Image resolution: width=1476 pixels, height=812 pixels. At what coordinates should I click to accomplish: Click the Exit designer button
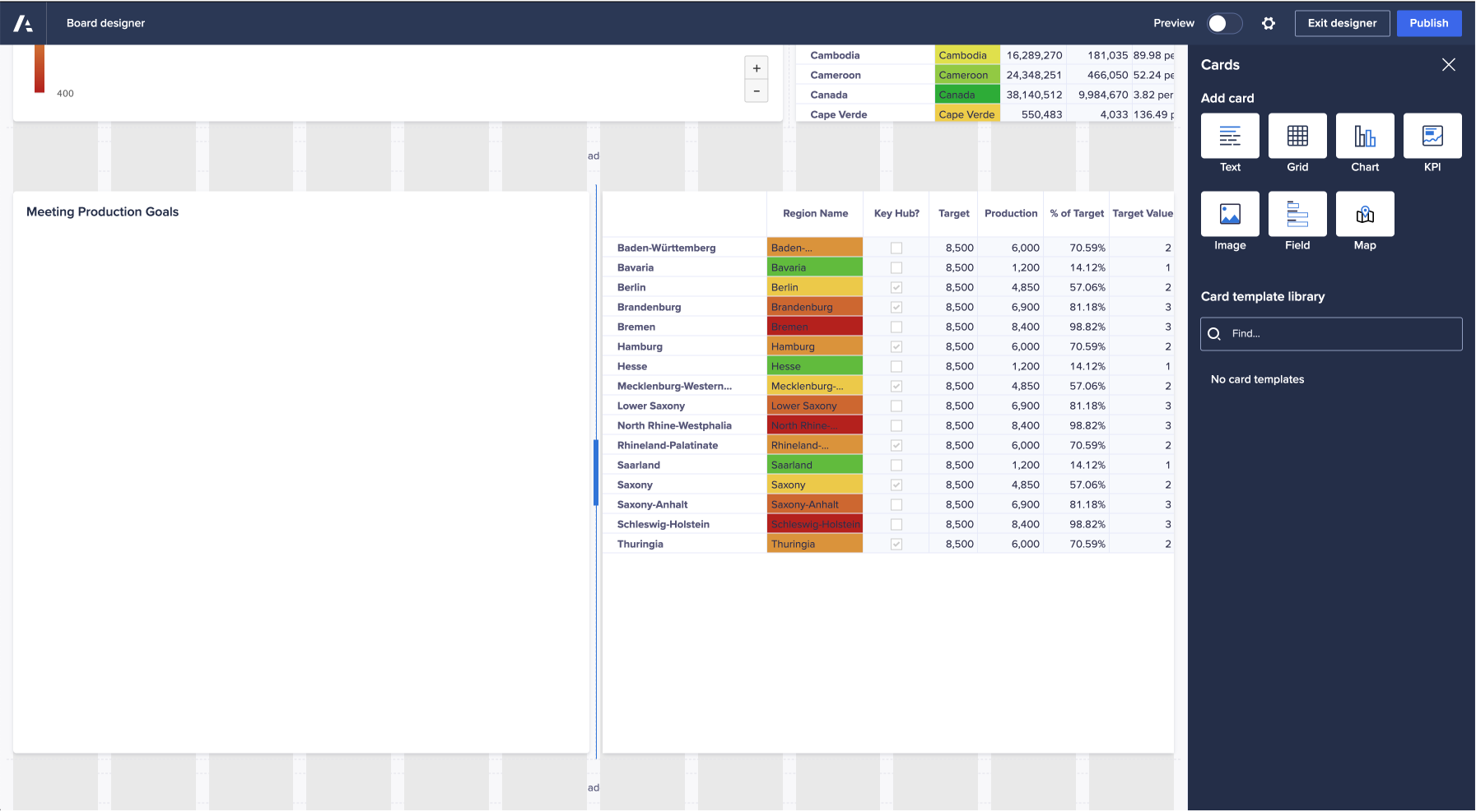coord(1341,23)
